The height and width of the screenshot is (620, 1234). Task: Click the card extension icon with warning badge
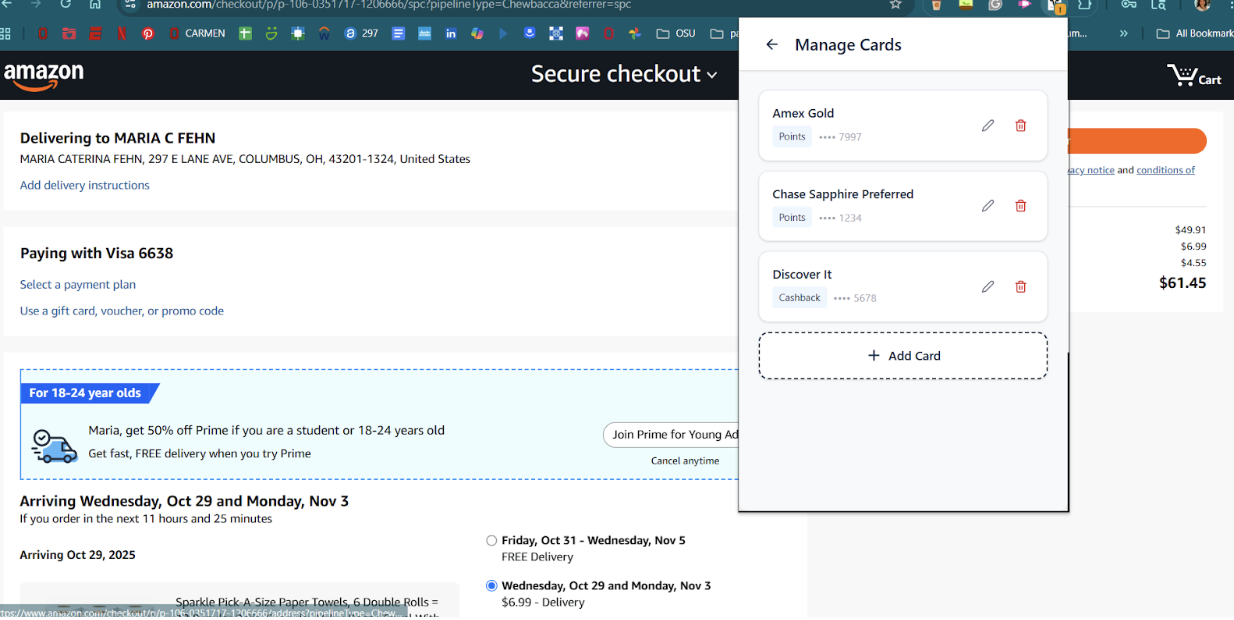click(x=1055, y=6)
